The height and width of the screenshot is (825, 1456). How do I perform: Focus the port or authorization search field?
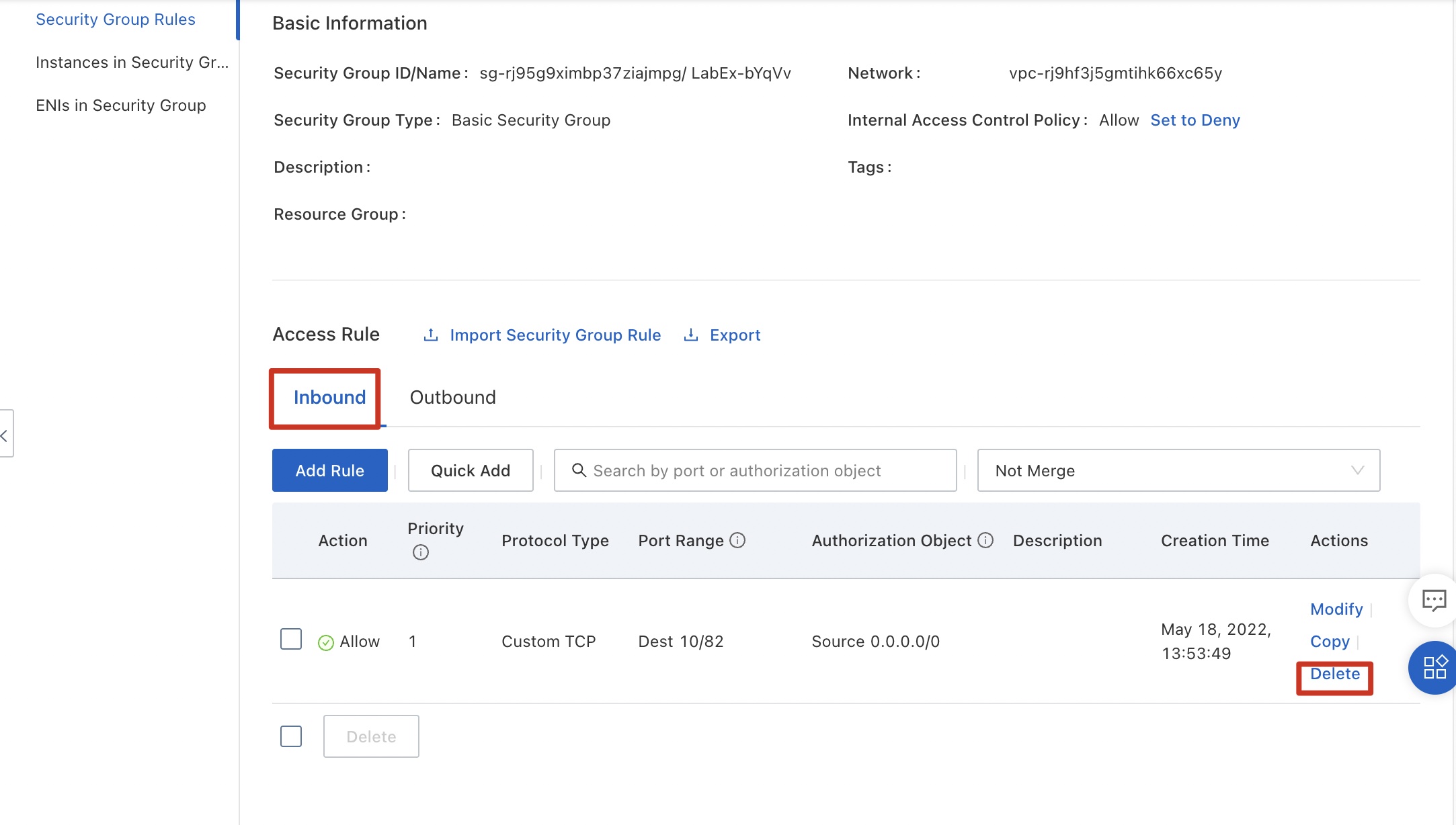click(755, 470)
